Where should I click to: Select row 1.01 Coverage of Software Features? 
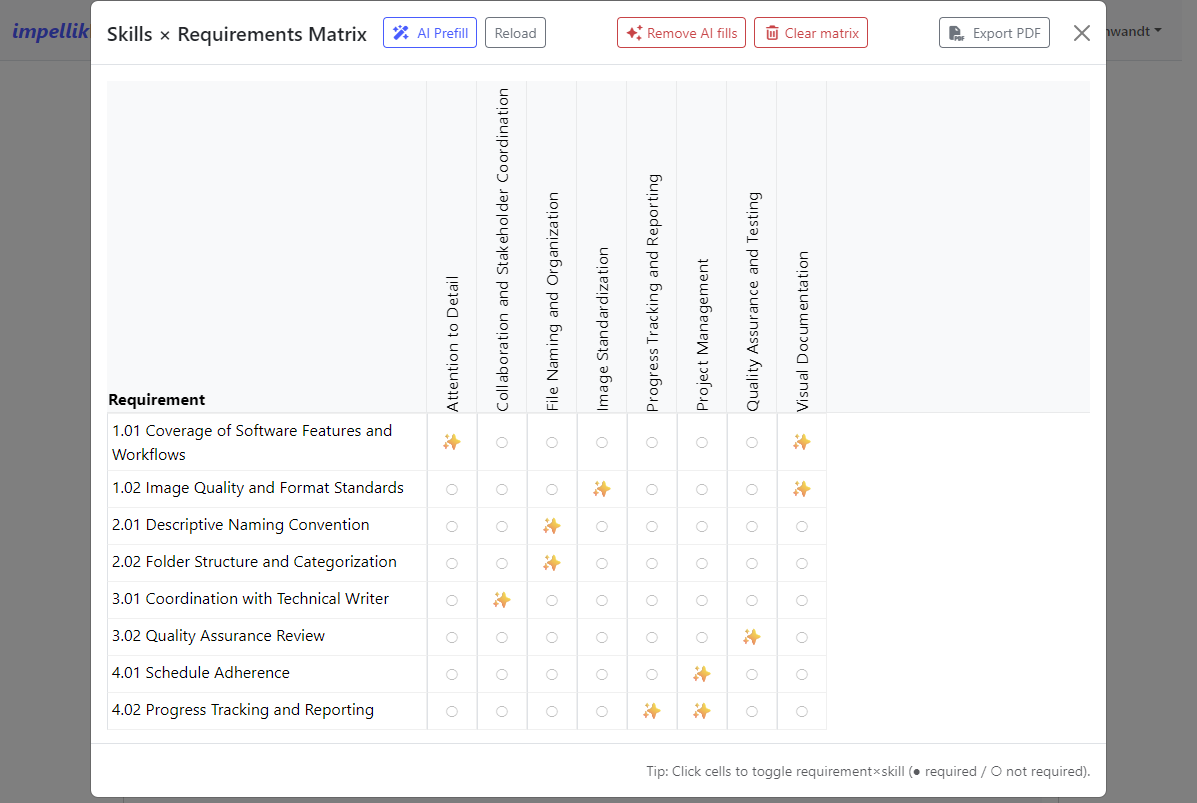266,442
